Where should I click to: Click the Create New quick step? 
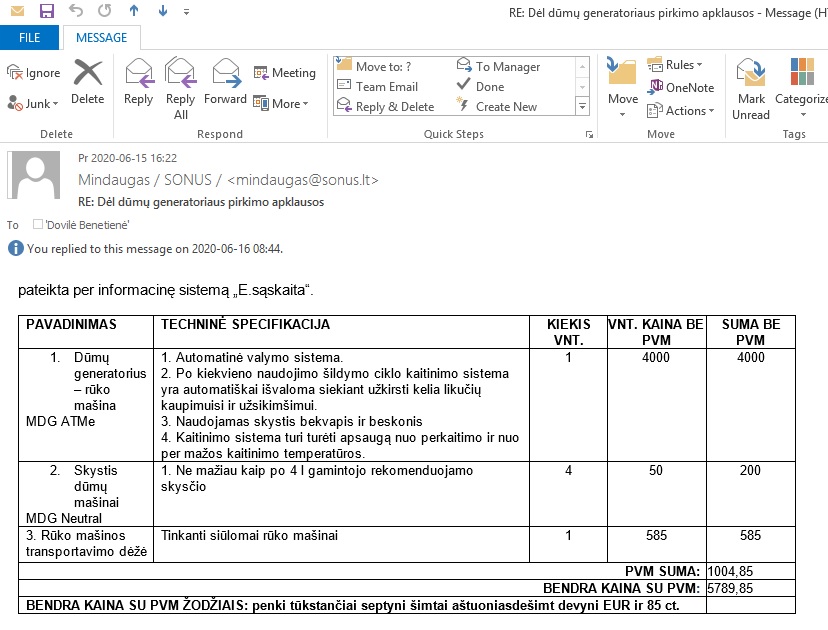click(x=506, y=107)
